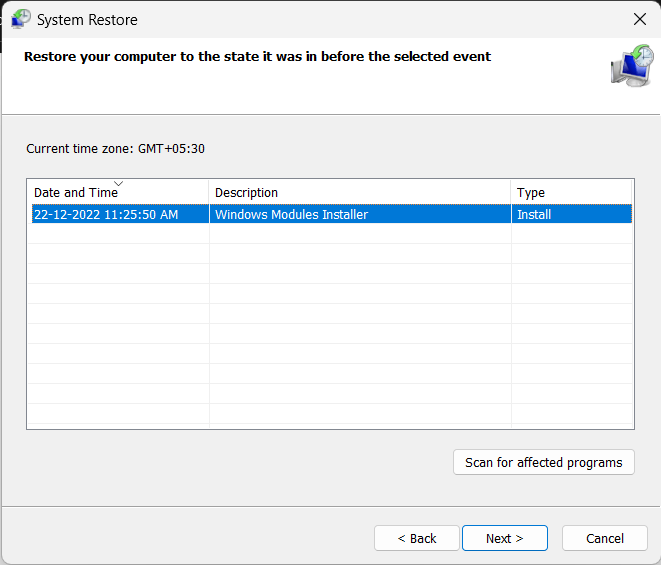Click the sort arrow above Date and Time
Screen dimensions: 661x565
coord(118,183)
